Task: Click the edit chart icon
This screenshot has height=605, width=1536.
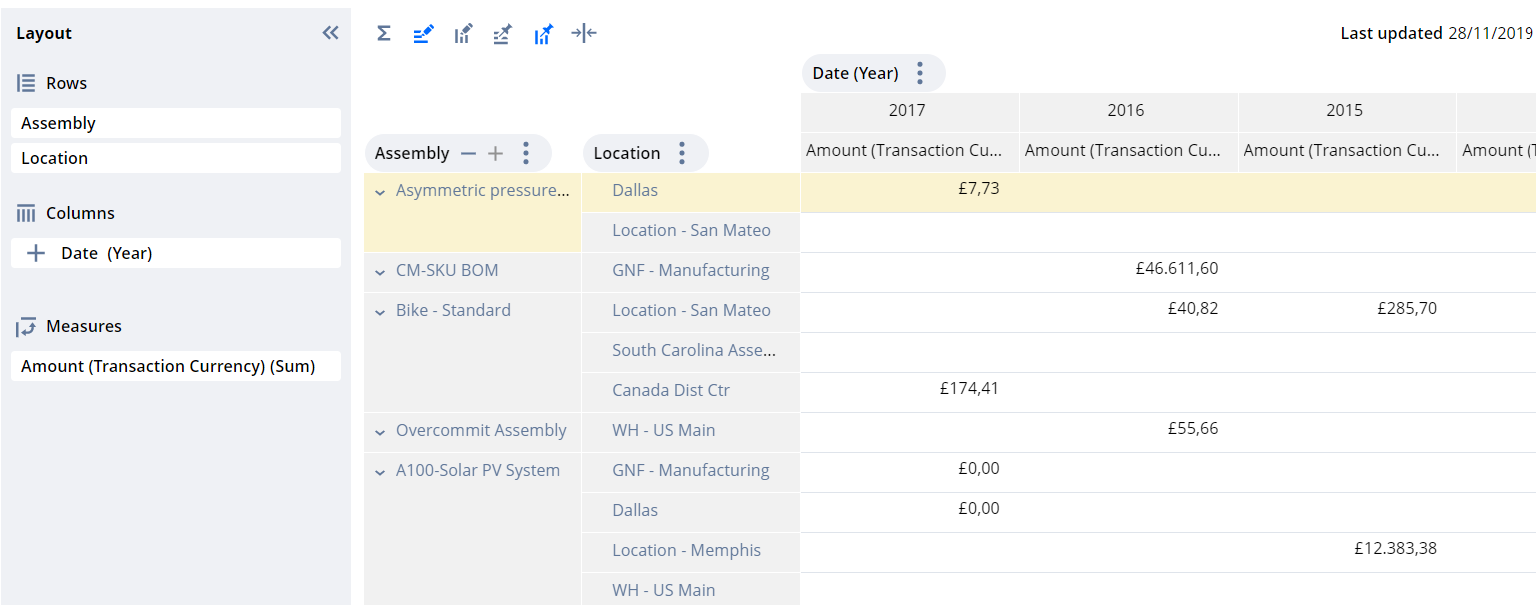Action: coord(462,33)
